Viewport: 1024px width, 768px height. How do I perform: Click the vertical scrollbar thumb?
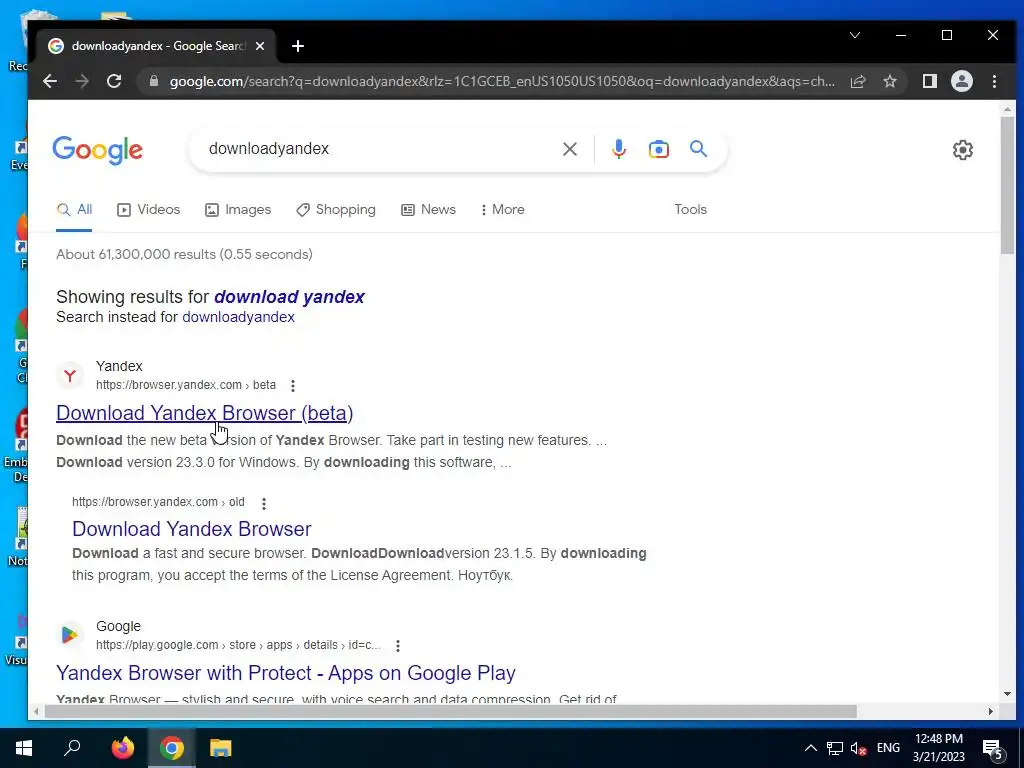pos(1007,186)
